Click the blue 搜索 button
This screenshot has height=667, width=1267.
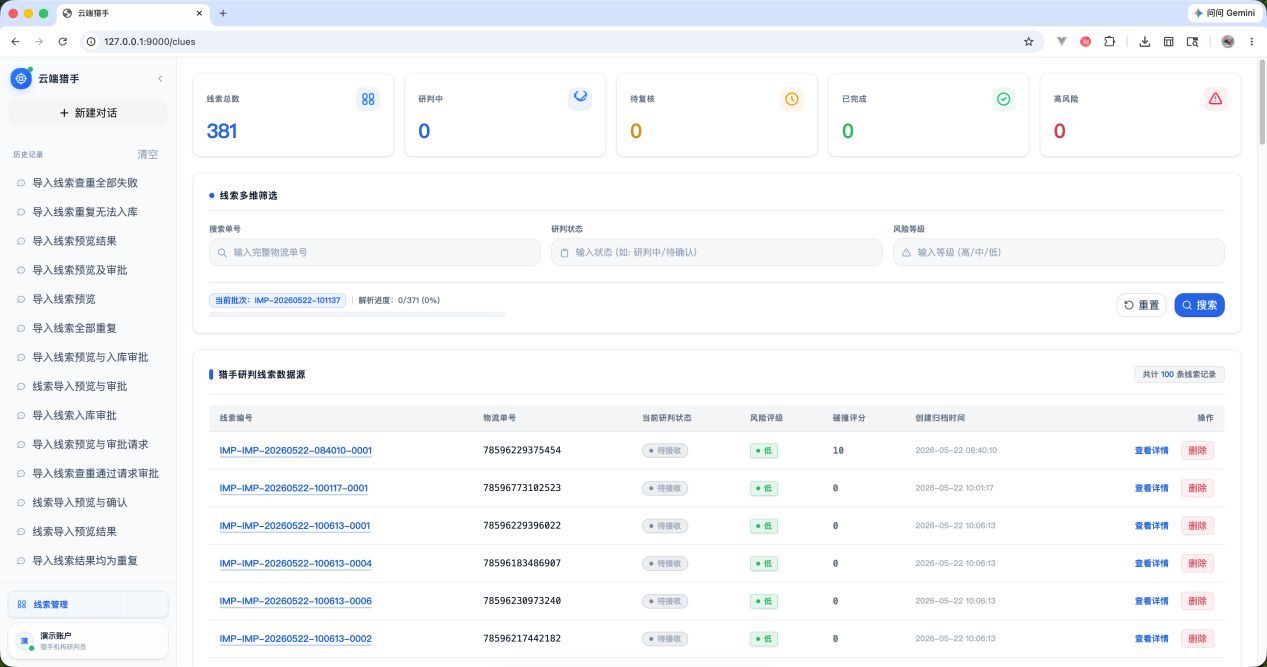pyautogui.click(x=1199, y=305)
